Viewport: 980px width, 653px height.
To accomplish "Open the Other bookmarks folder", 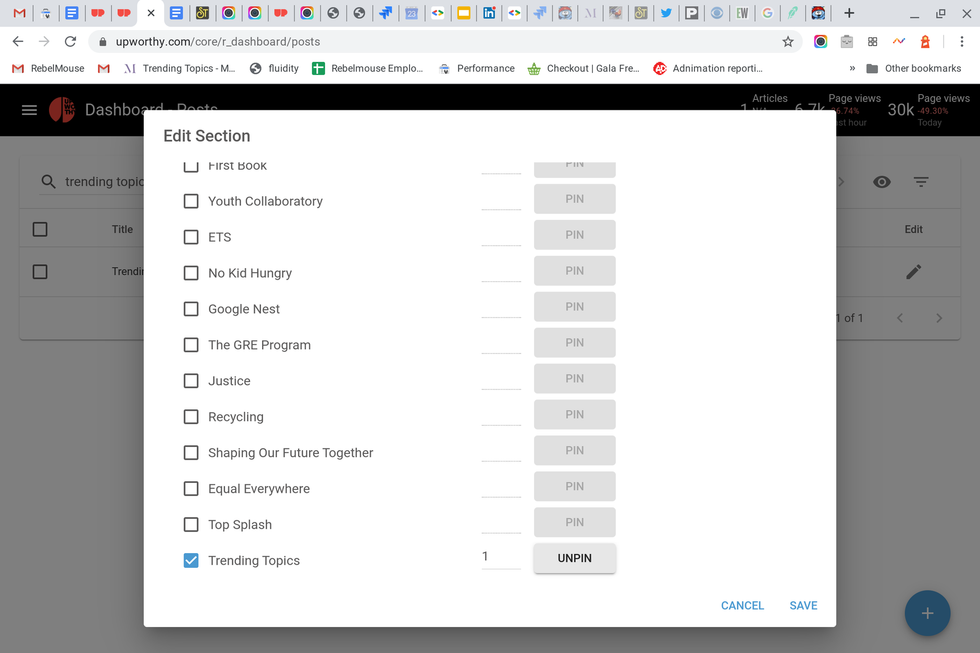I will 912,69.
